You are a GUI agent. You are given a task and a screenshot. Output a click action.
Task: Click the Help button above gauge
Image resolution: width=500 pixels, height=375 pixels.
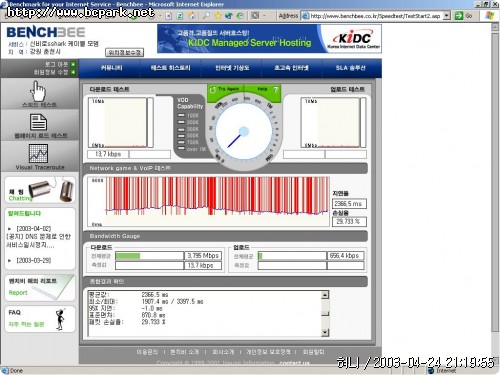pos(263,89)
